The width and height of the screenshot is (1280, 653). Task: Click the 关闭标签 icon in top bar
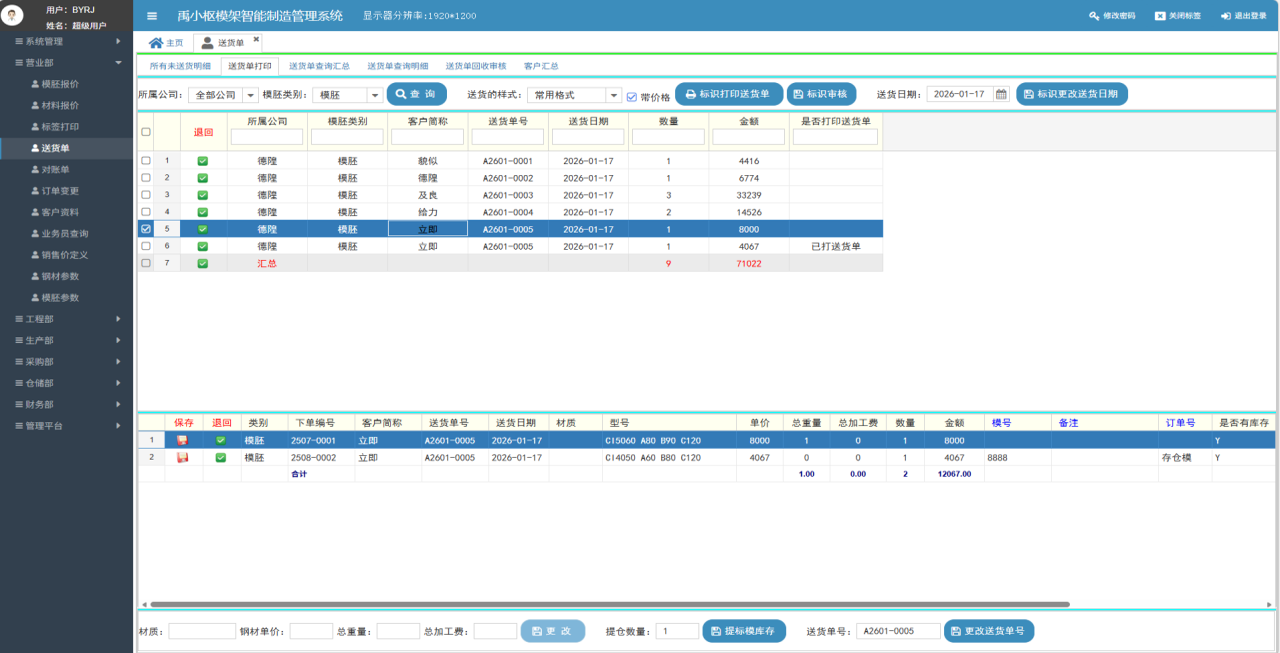pyautogui.click(x=1160, y=16)
